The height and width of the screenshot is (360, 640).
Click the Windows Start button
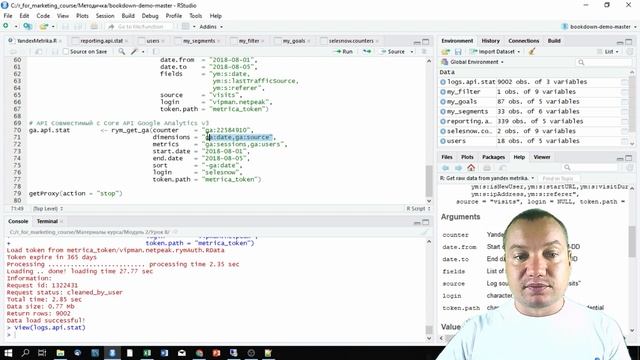[x=8, y=353]
